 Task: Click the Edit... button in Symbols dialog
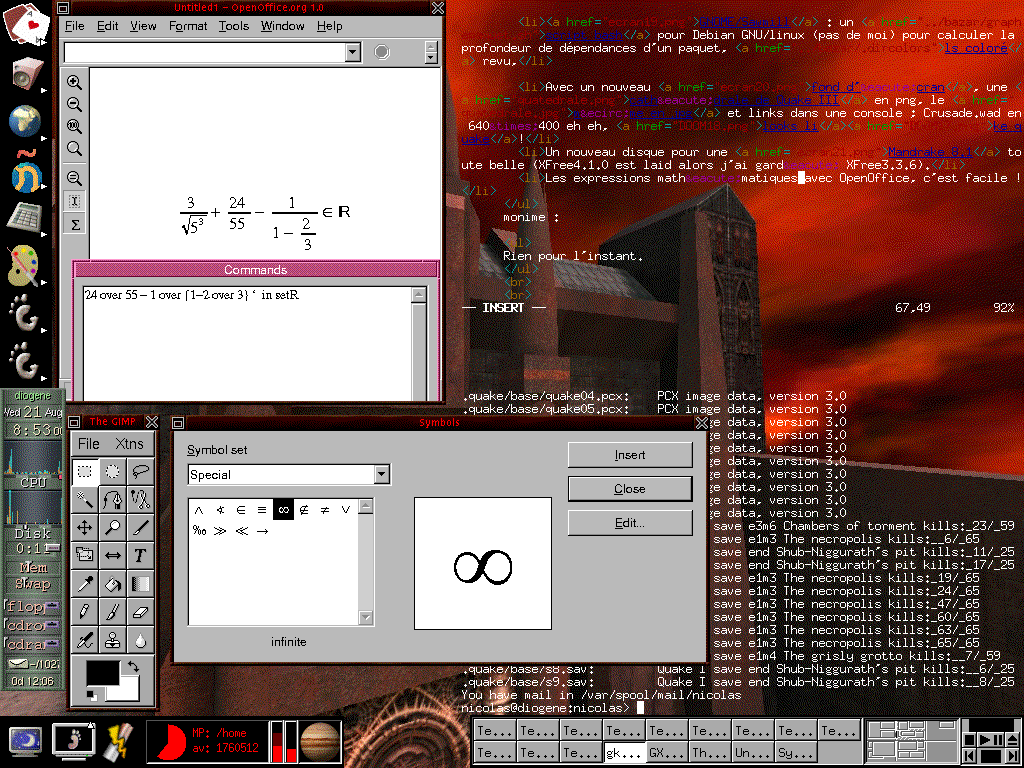(630, 523)
